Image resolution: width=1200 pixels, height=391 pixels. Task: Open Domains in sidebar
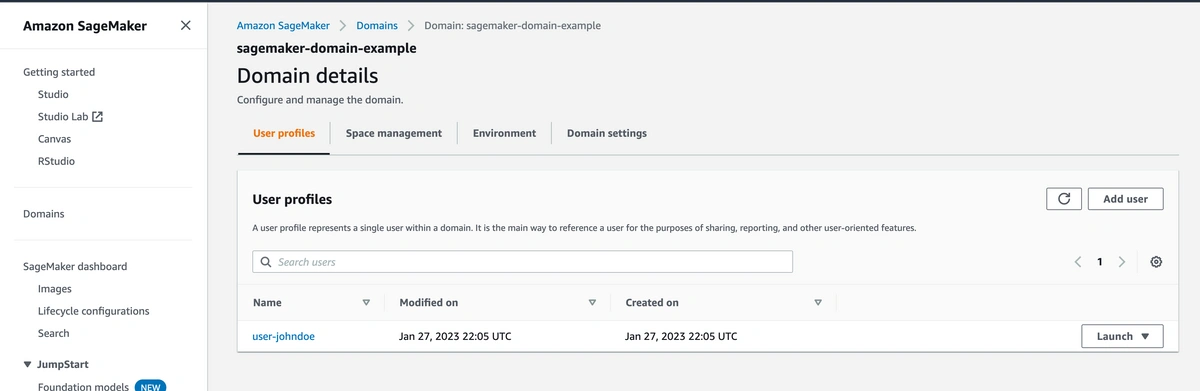[x=44, y=213]
